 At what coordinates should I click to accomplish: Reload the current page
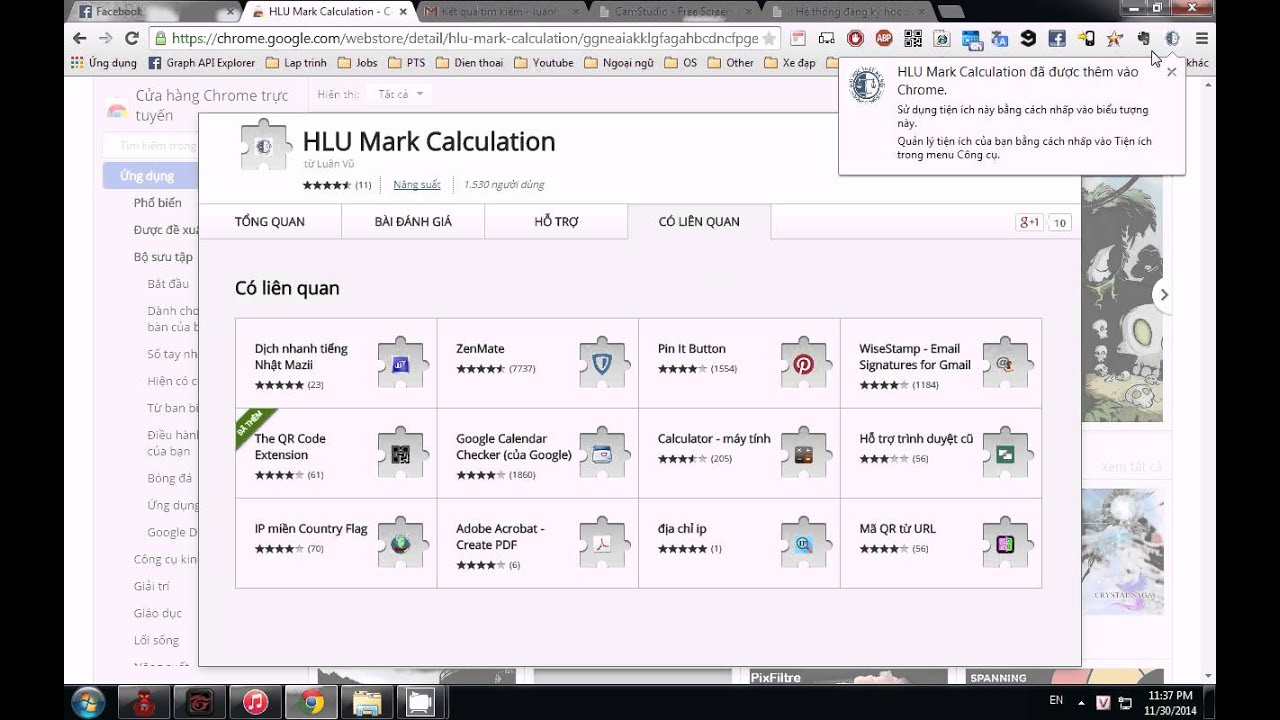pos(131,38)
